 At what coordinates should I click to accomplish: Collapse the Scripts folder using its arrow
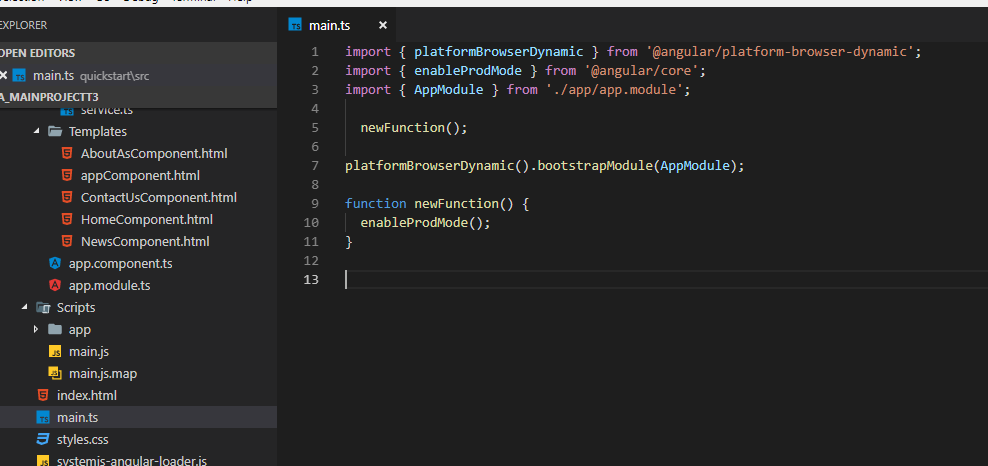(x=25, y=308)
